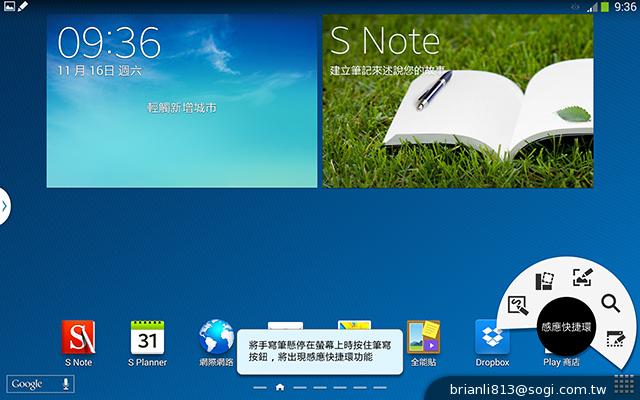Screen dimensions: 640x400
Task: Select the Scrapbooker tool in Air Command
Action: click(x=545, y=281)
